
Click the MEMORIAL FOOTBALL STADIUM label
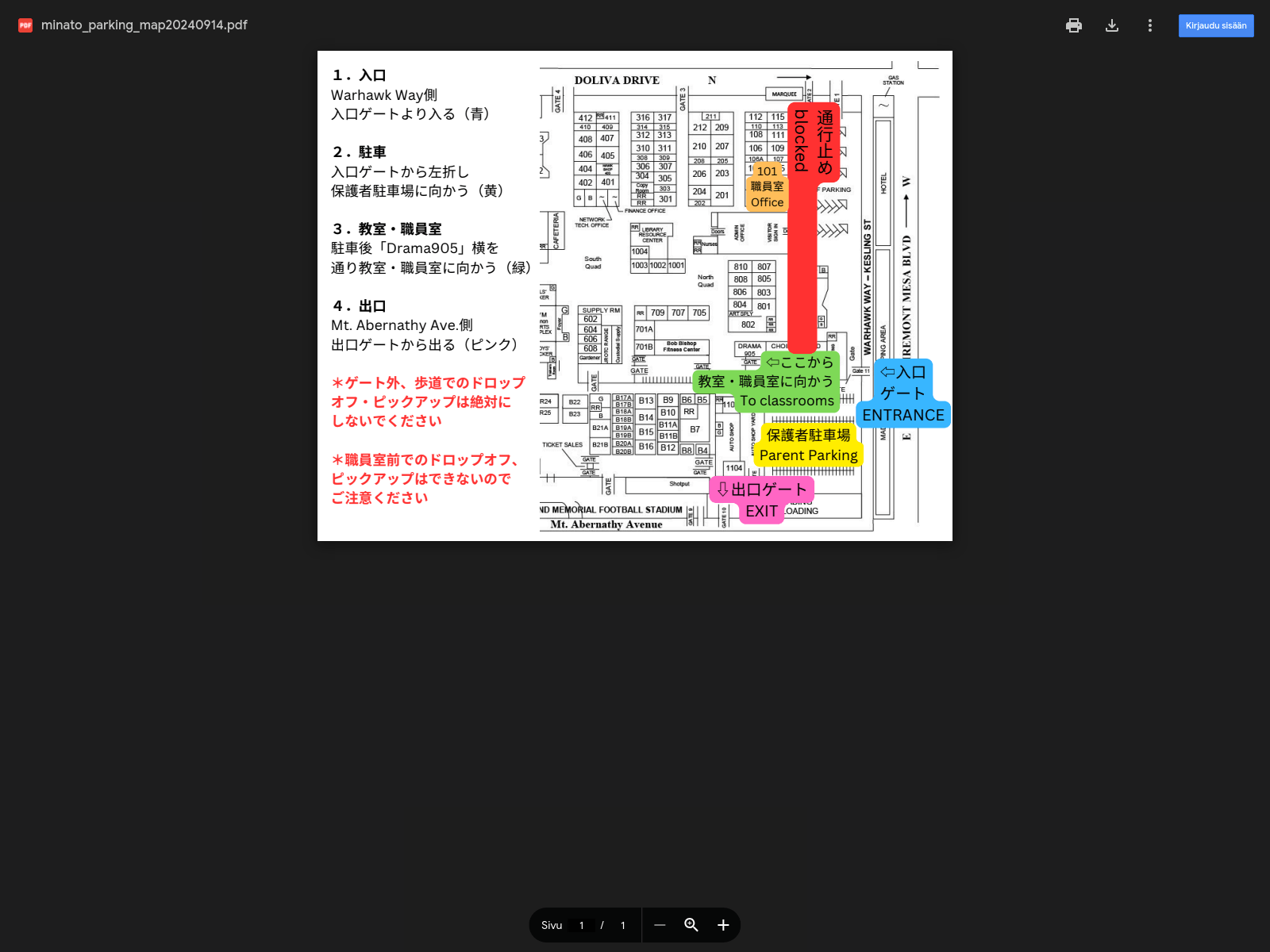click(x=611, y=510)
